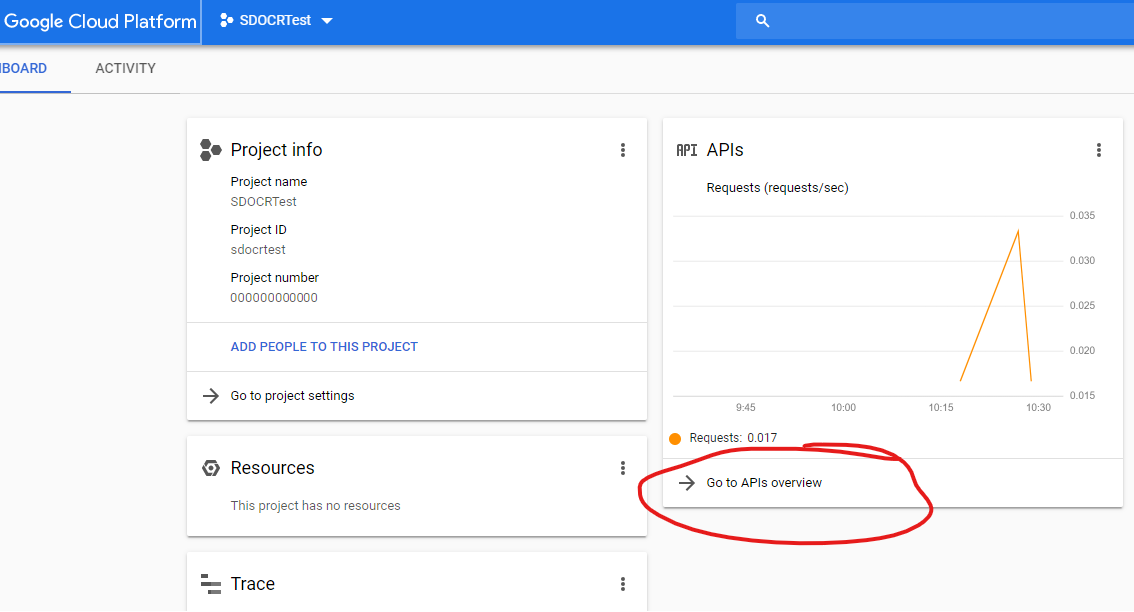Click the Resources card title

pyautogui.click(x=273, y=468)
